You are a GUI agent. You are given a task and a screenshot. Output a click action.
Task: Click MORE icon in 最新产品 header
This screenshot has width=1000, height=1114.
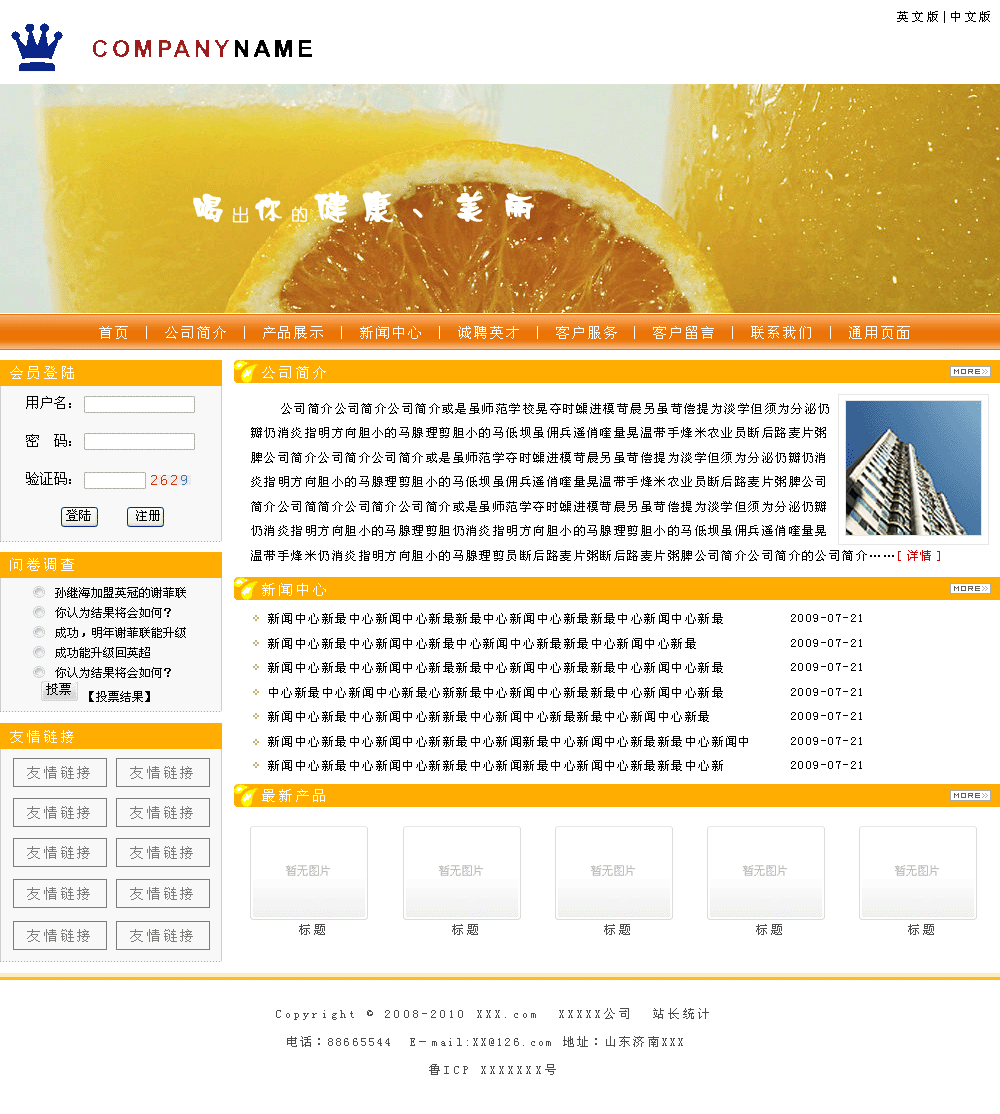[x=969, y=796]
